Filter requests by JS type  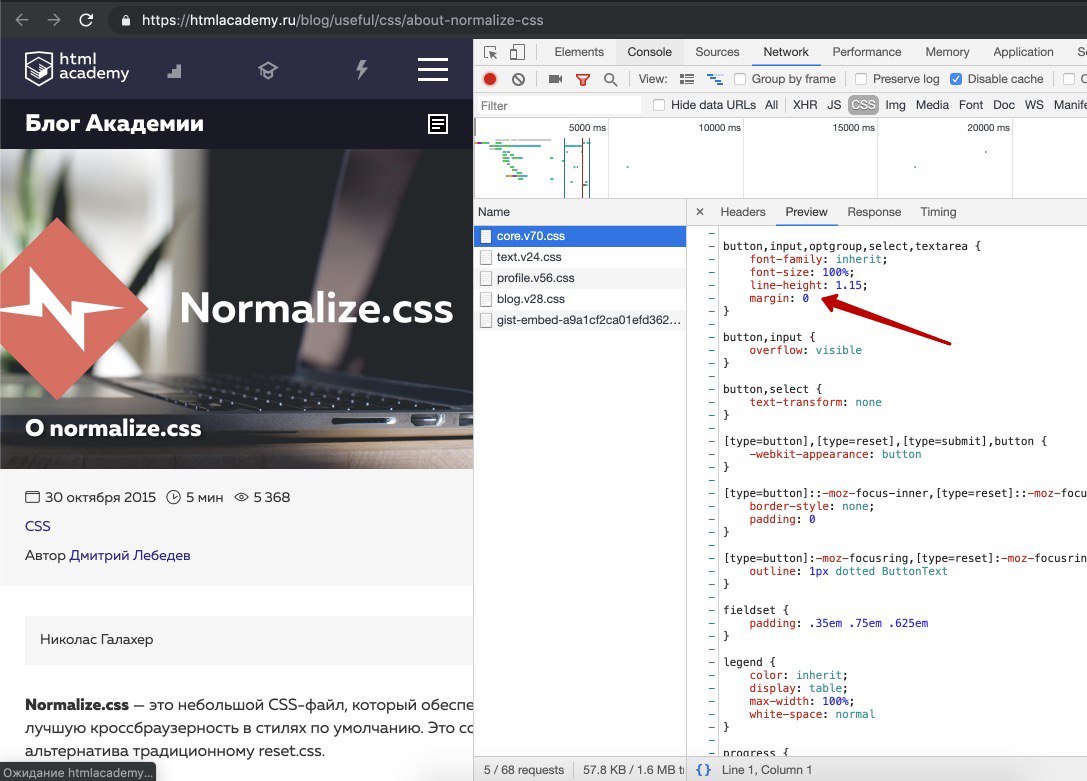point(834,105)
